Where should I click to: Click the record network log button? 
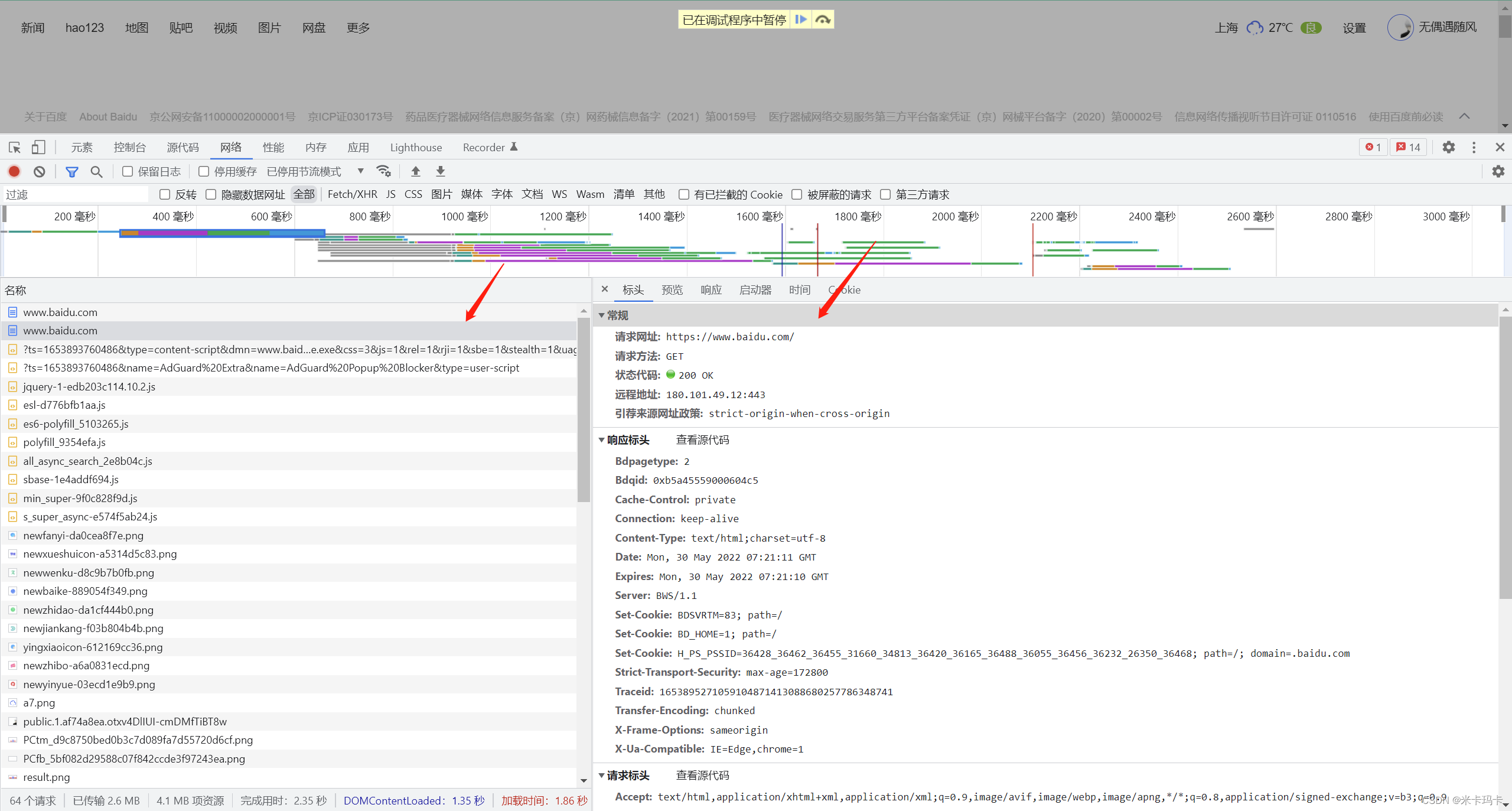tap(14, 171)
